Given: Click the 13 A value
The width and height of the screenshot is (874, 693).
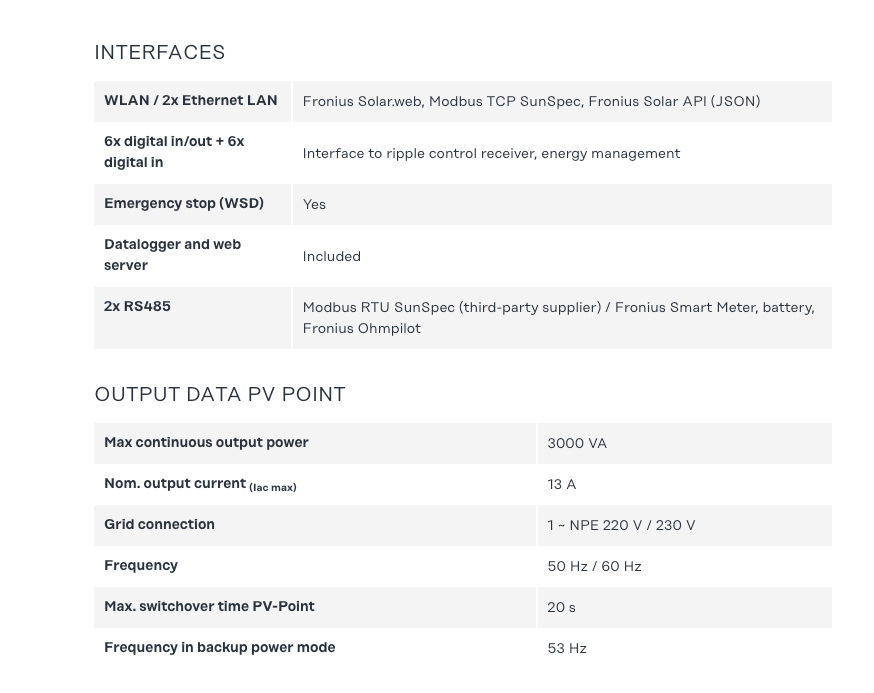Looking at the screenshot, I should pyautogui.click(x=562, y=484).
